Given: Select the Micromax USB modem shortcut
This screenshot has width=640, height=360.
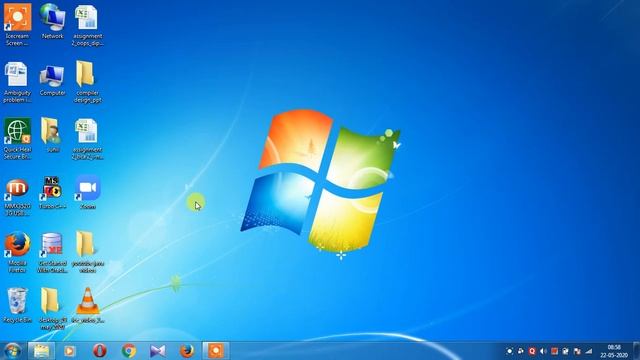Looking at the screenshot, I should coord(17,196).
